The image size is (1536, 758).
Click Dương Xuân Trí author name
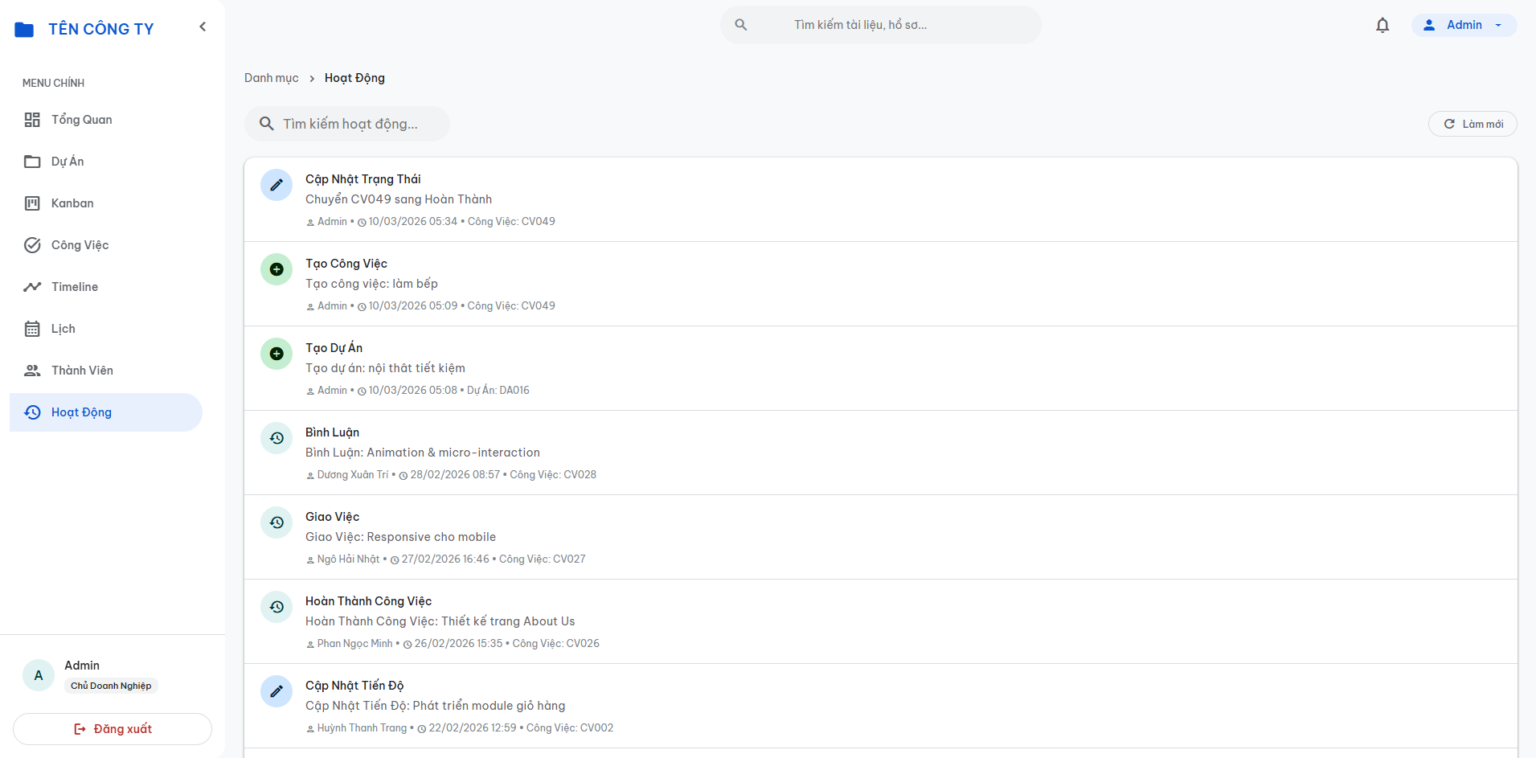tap(353, 475)
